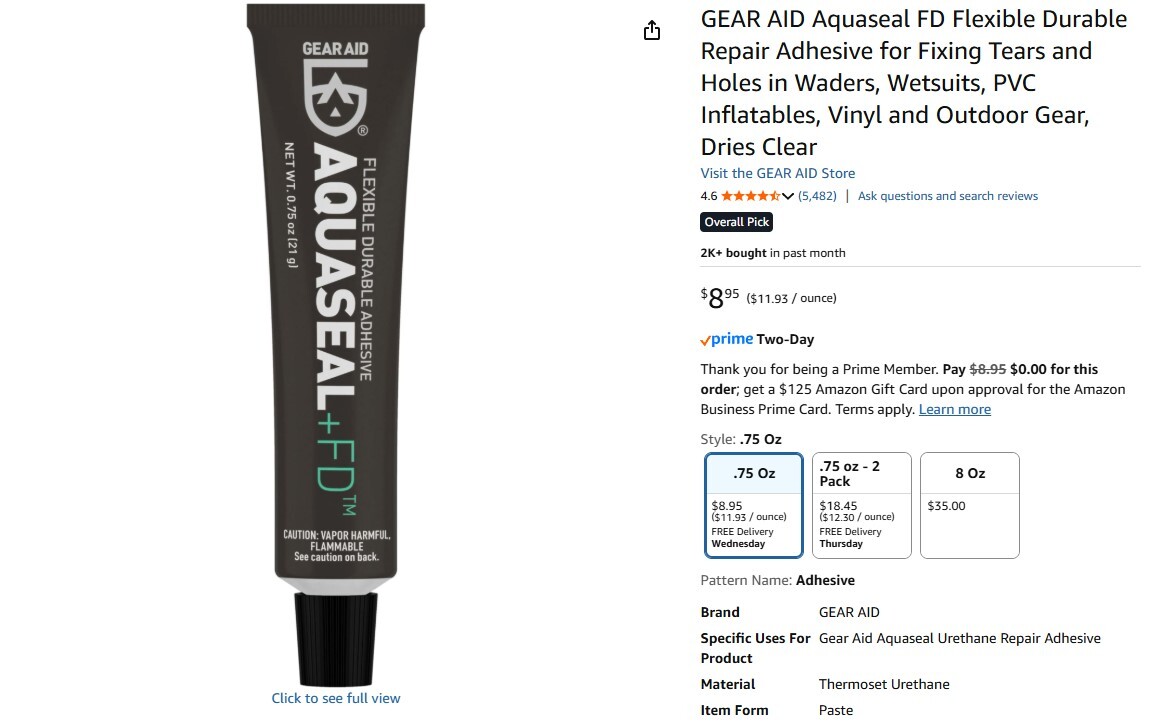Select the .75 oz - 2 Pack option

coord(862,505)
